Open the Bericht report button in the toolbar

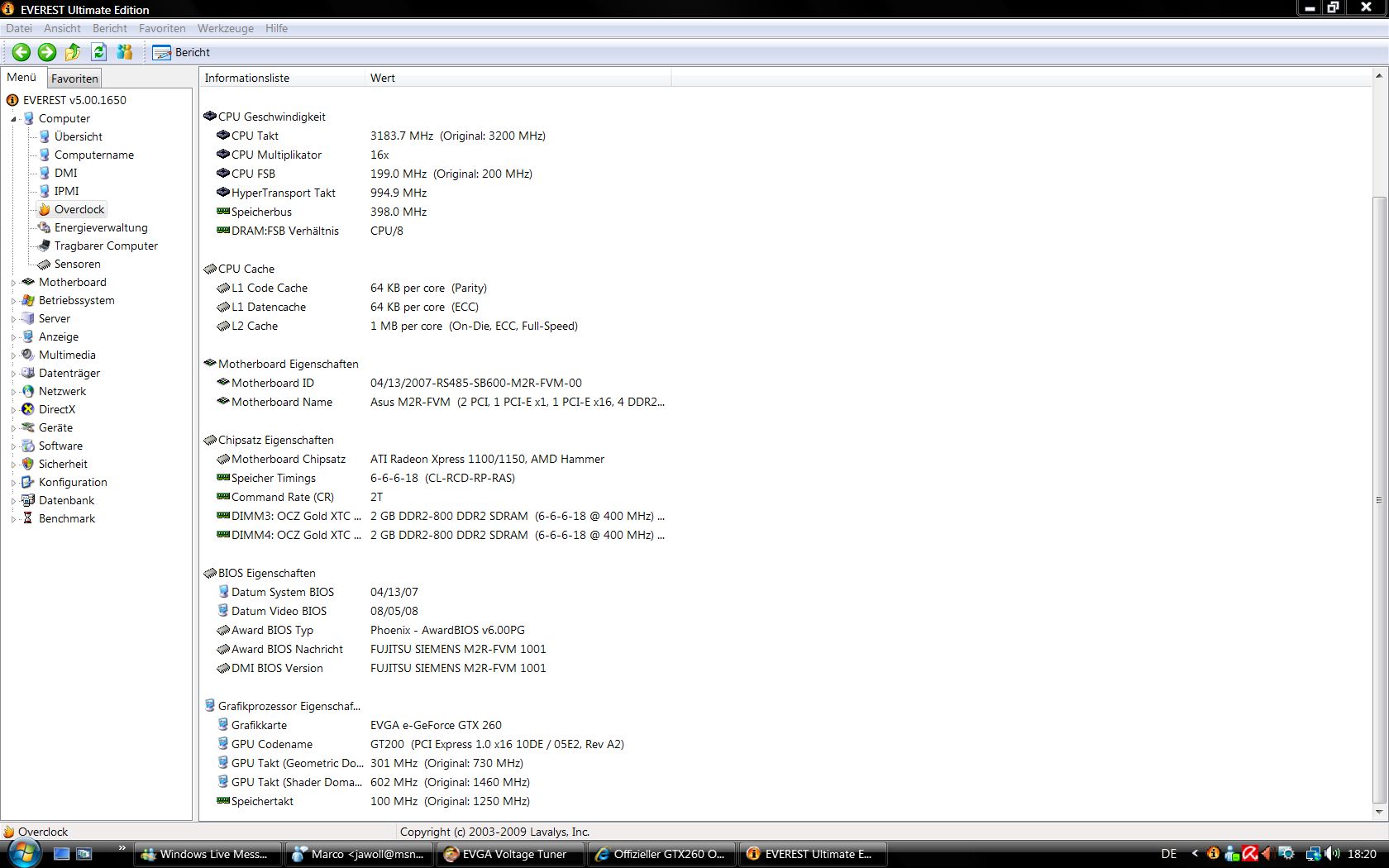[x=182, y=52]
